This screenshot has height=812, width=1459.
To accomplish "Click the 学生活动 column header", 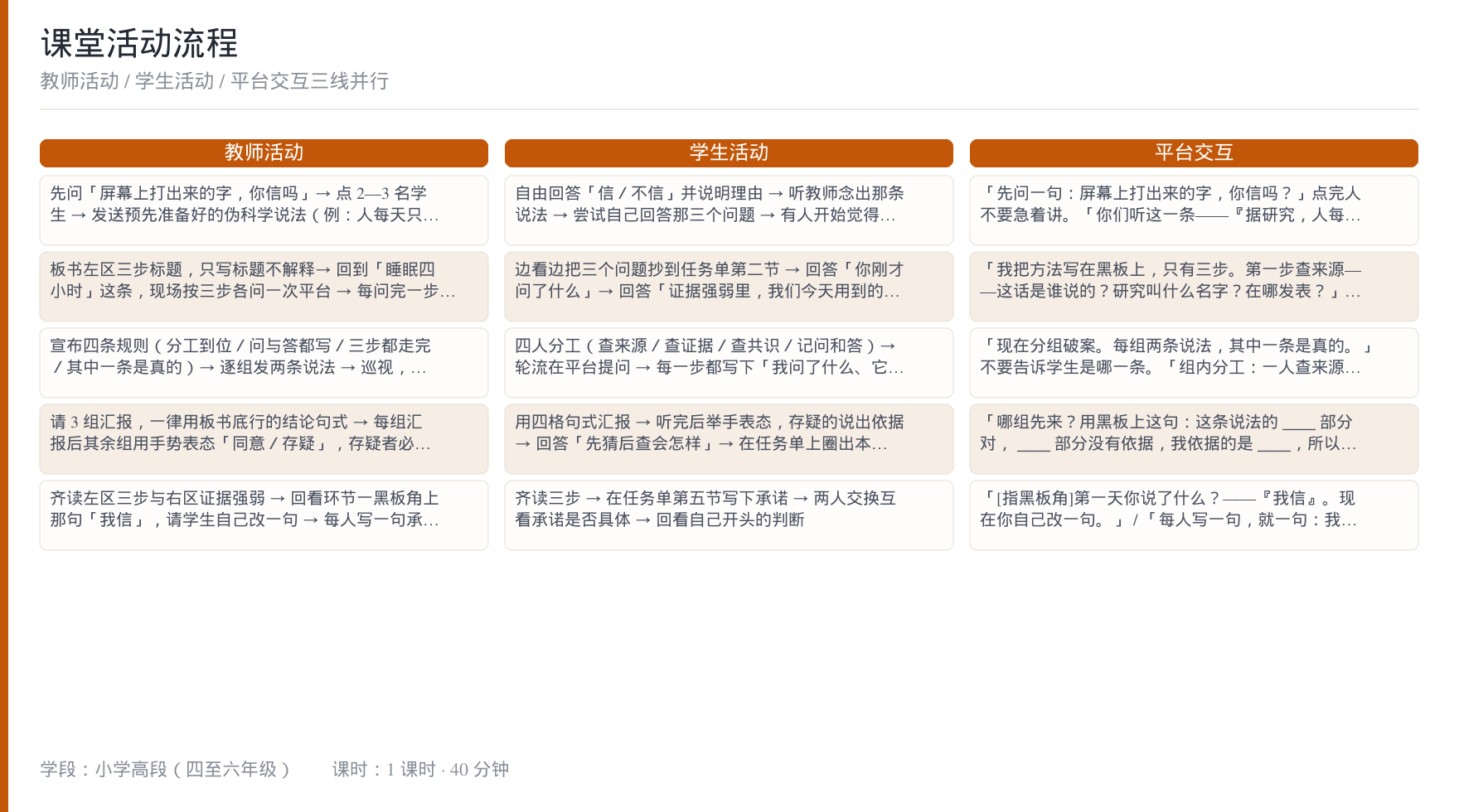I will [729, 153].
